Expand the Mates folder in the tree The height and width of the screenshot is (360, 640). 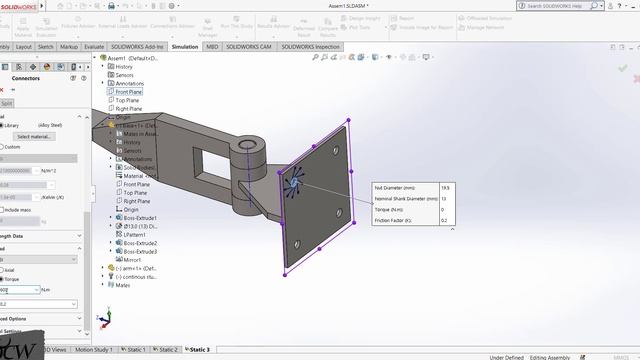(102, 284)
